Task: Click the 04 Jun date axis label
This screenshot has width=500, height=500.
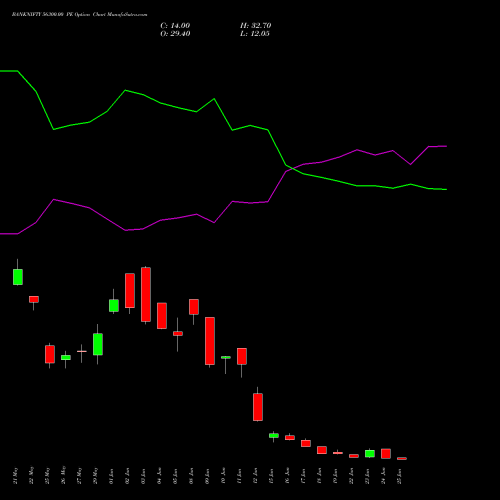Action: (x=159, y=476)
